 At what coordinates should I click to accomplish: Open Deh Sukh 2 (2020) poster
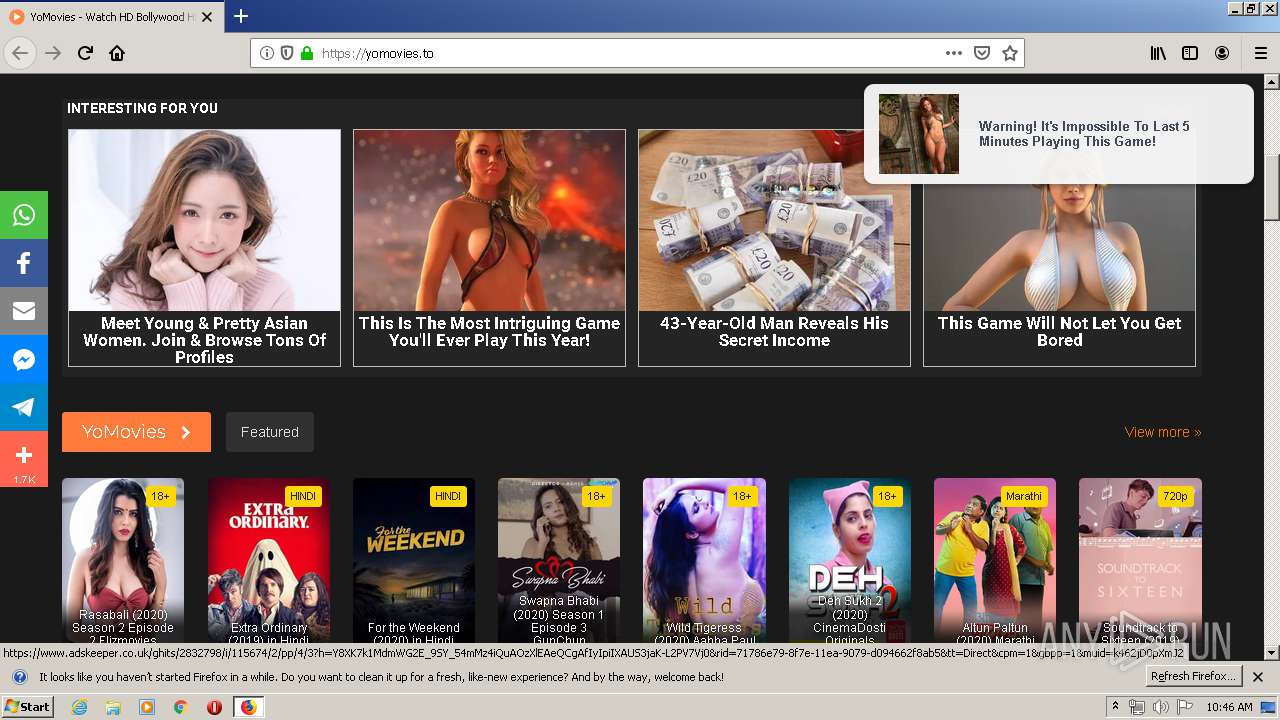click(850, 561)
